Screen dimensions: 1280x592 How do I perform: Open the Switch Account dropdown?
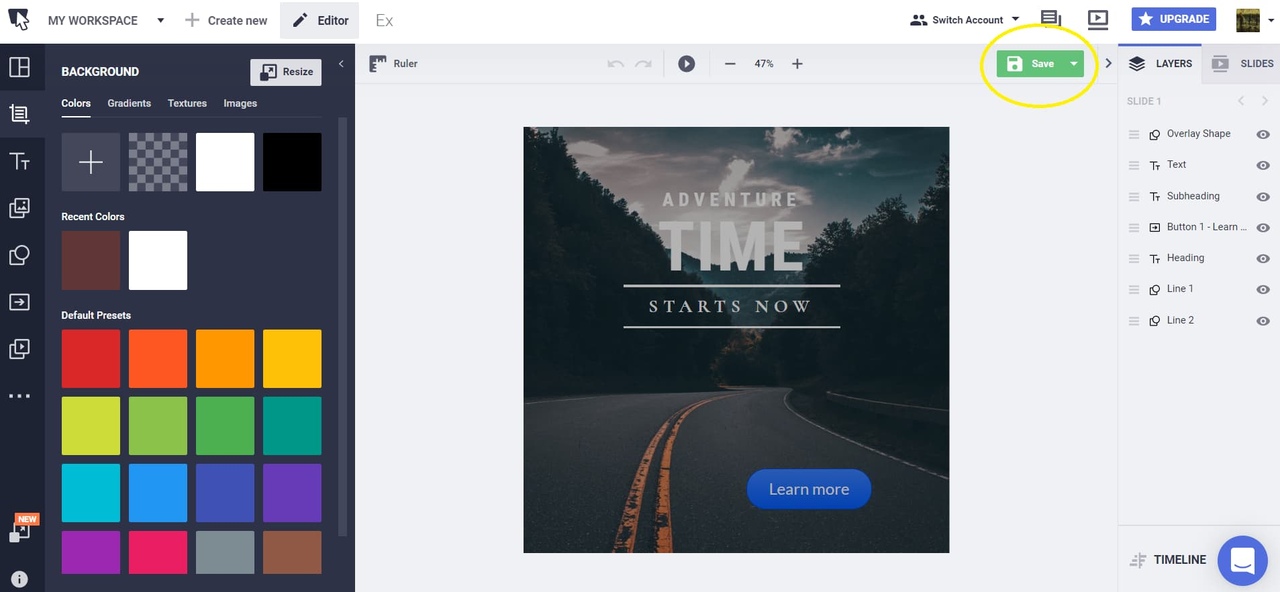coord(965,20)
